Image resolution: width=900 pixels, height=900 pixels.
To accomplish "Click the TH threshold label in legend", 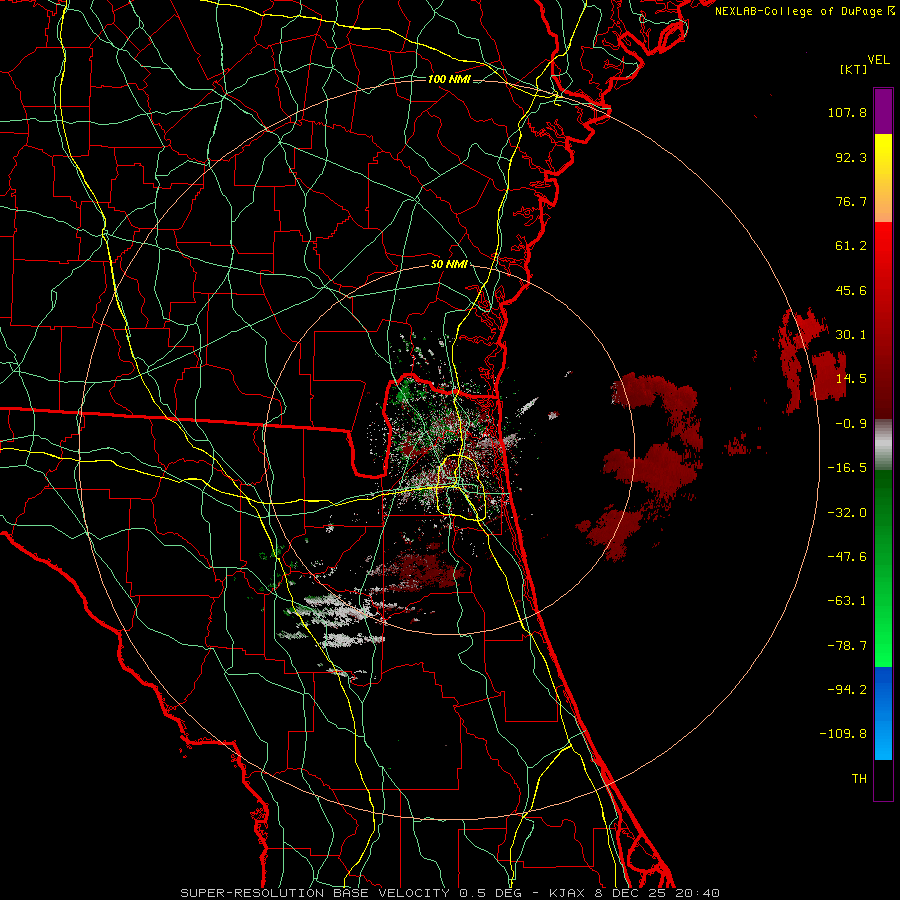I will (x=859, y=779).
